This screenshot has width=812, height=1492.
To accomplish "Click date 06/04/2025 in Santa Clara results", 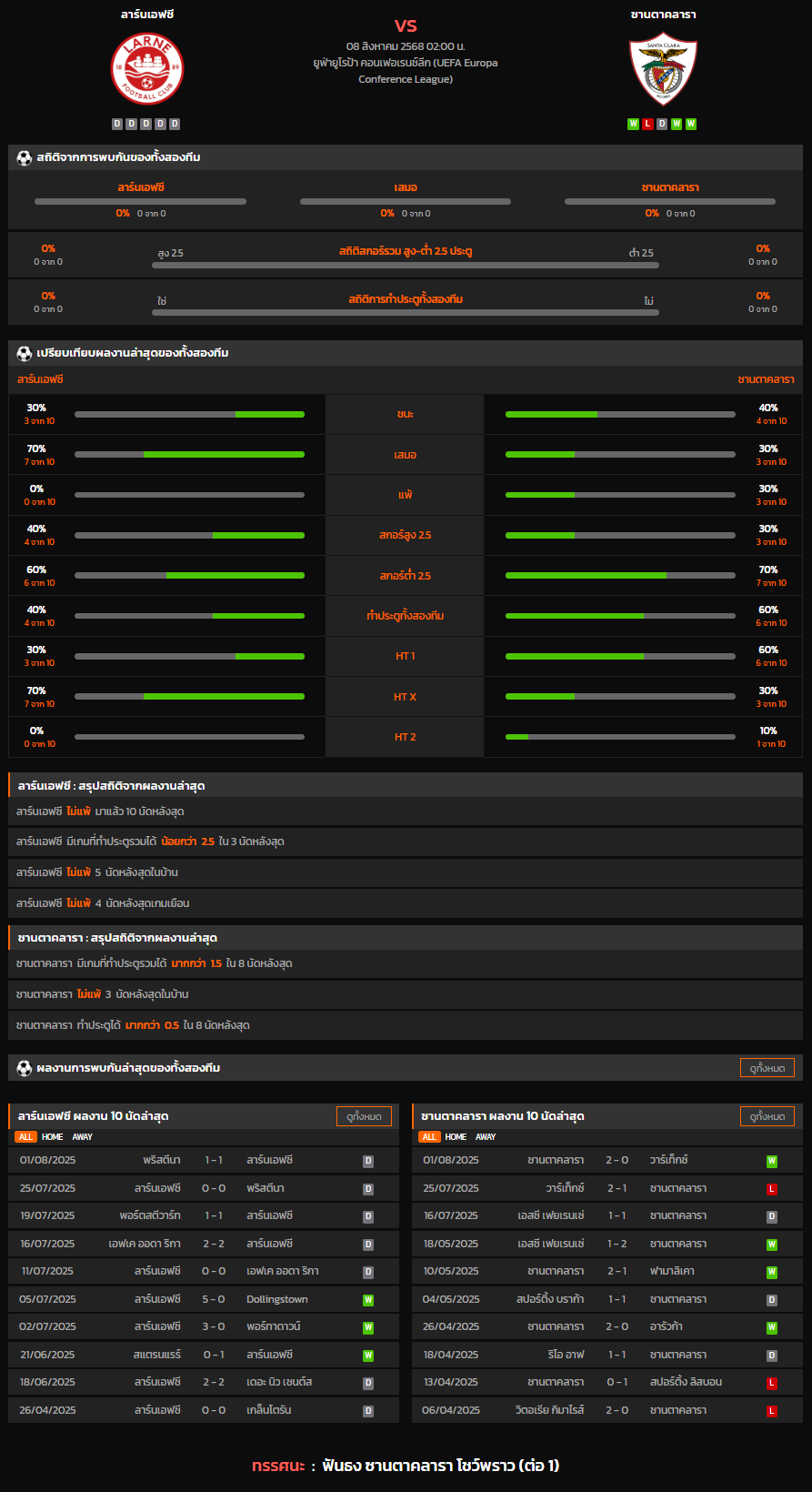I will [x=451, y=1410].
